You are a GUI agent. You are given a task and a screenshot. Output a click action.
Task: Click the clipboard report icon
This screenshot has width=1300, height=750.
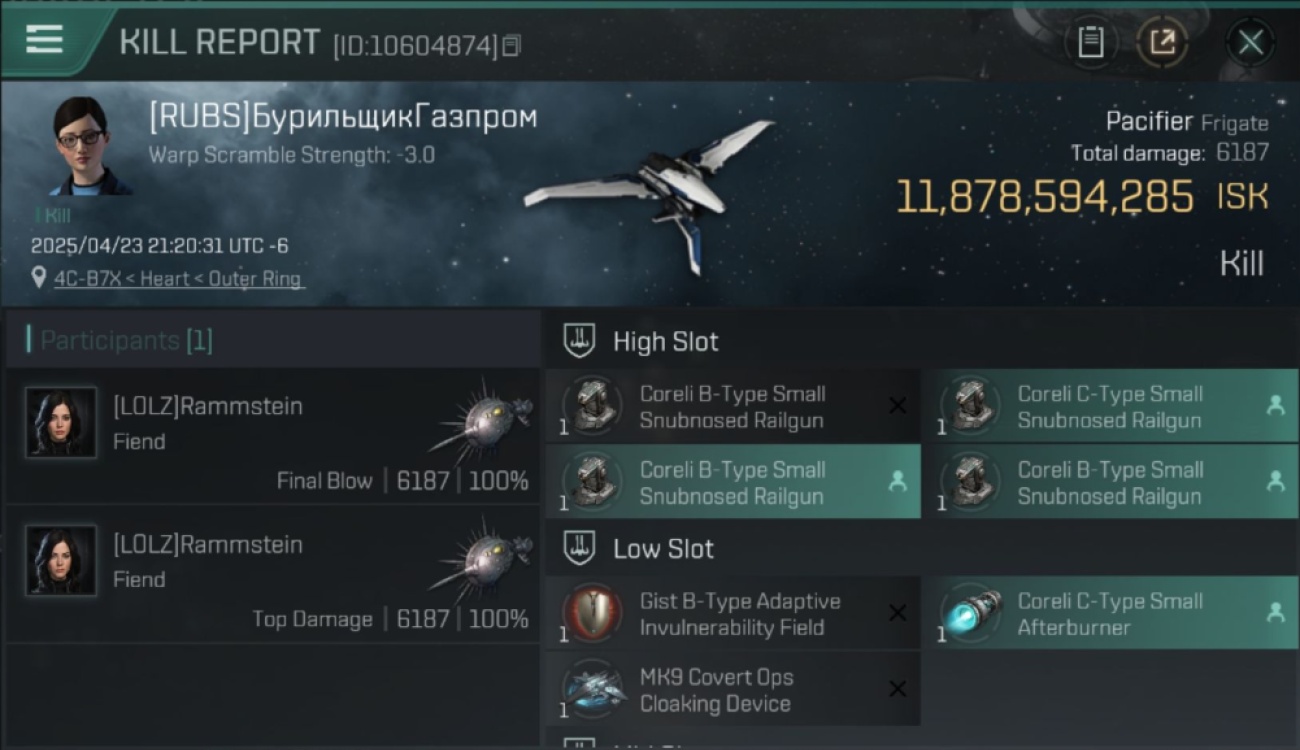coord(1091,42)
